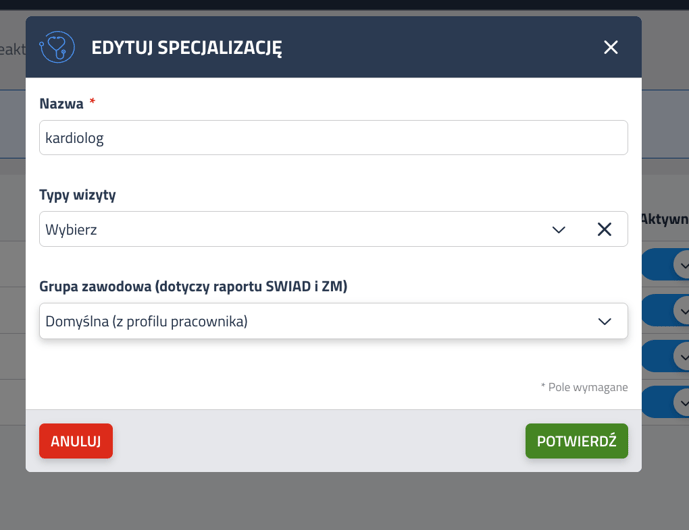Focus the Nazwa field containing kardiolog
This screenshot has width=689, height=530.
333,138
